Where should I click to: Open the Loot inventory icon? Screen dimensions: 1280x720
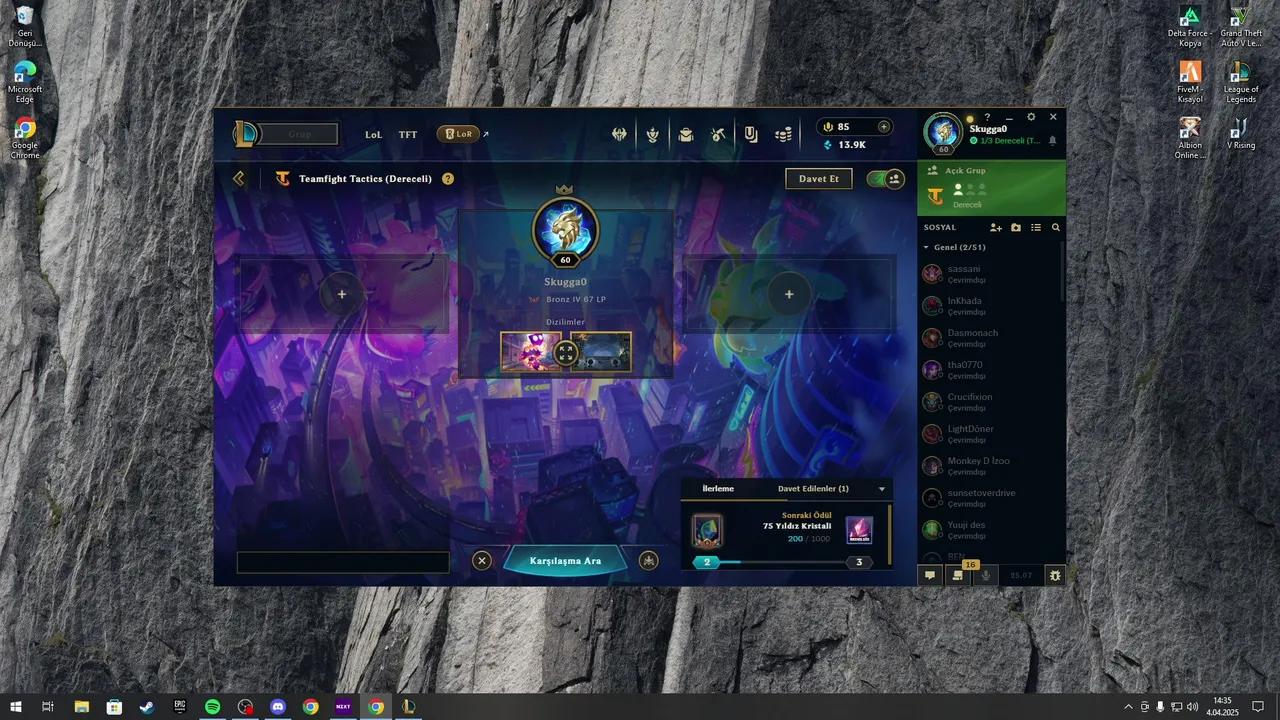click(751, 134)
